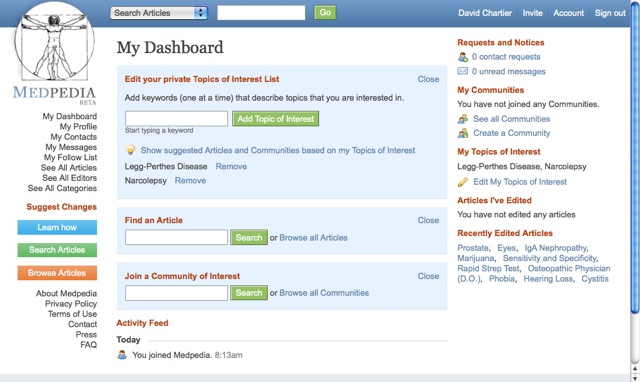The image size is (640, 382).
Task: Click the blue Learn how button
Action: click(57, 227)
